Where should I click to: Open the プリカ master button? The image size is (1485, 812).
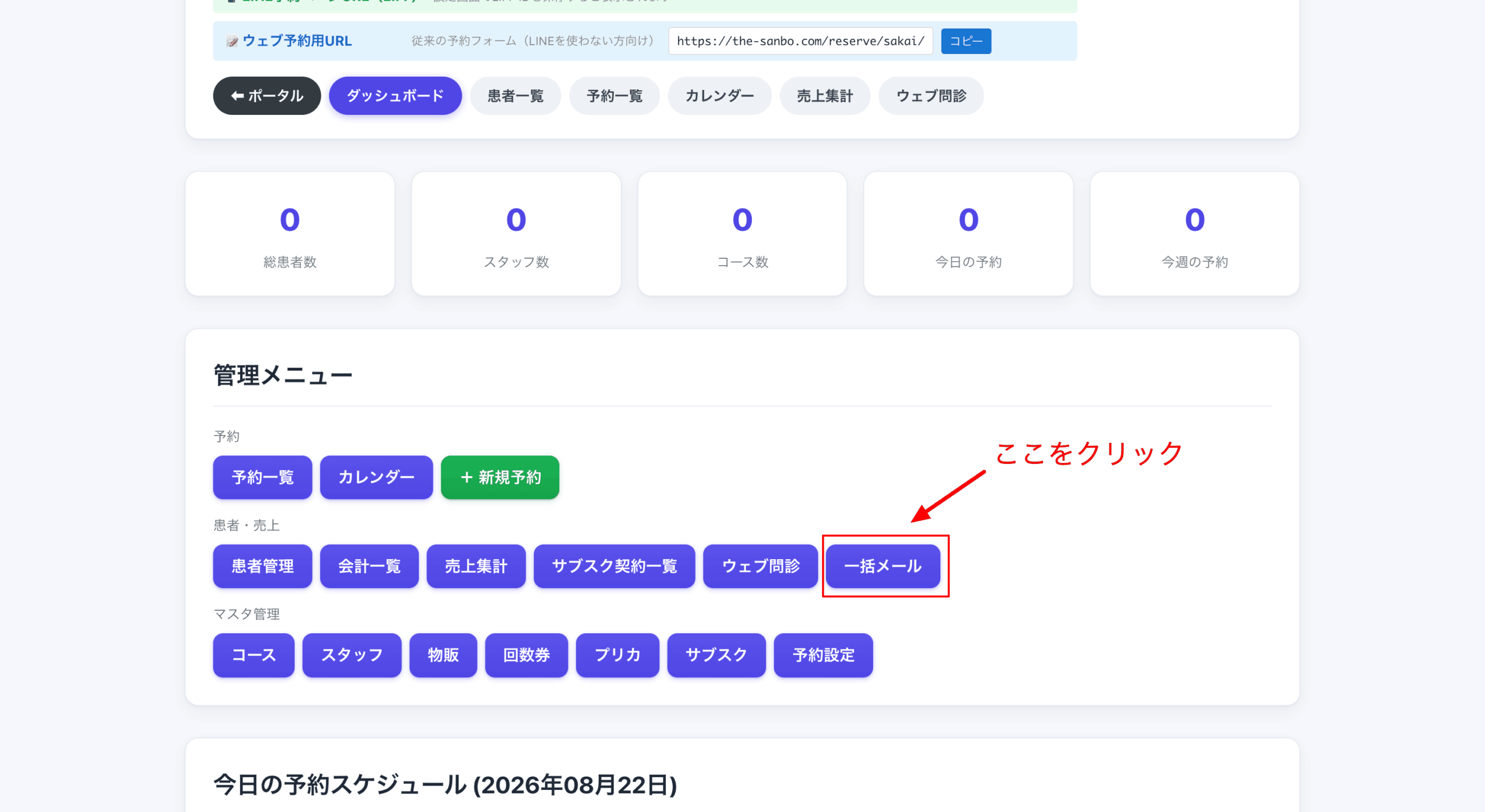617,655
